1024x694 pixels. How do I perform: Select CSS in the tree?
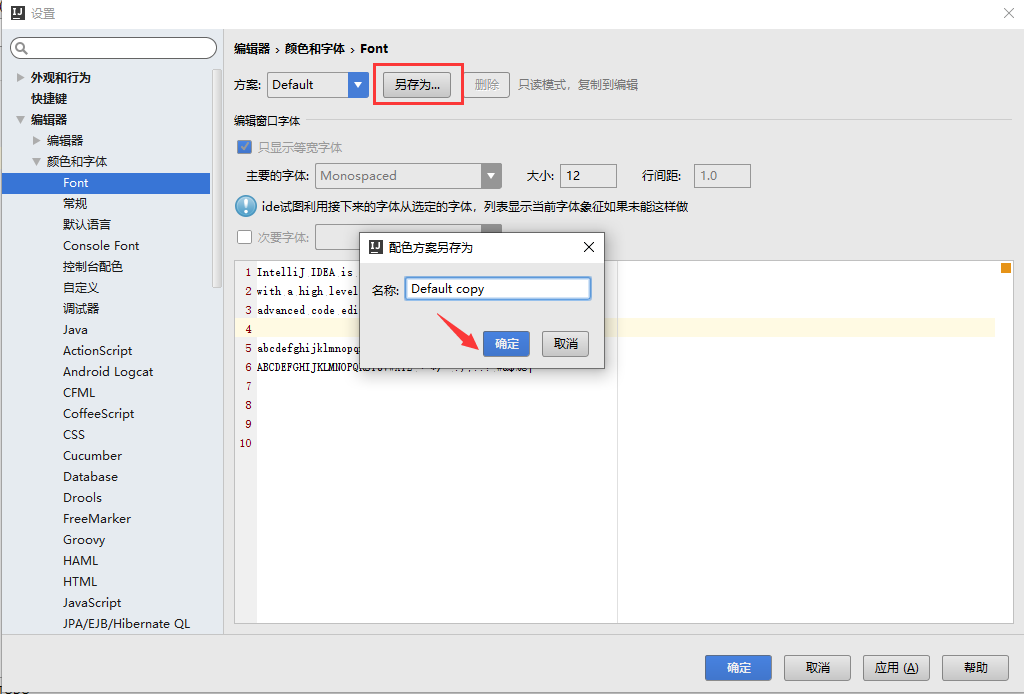pos(74,434)
